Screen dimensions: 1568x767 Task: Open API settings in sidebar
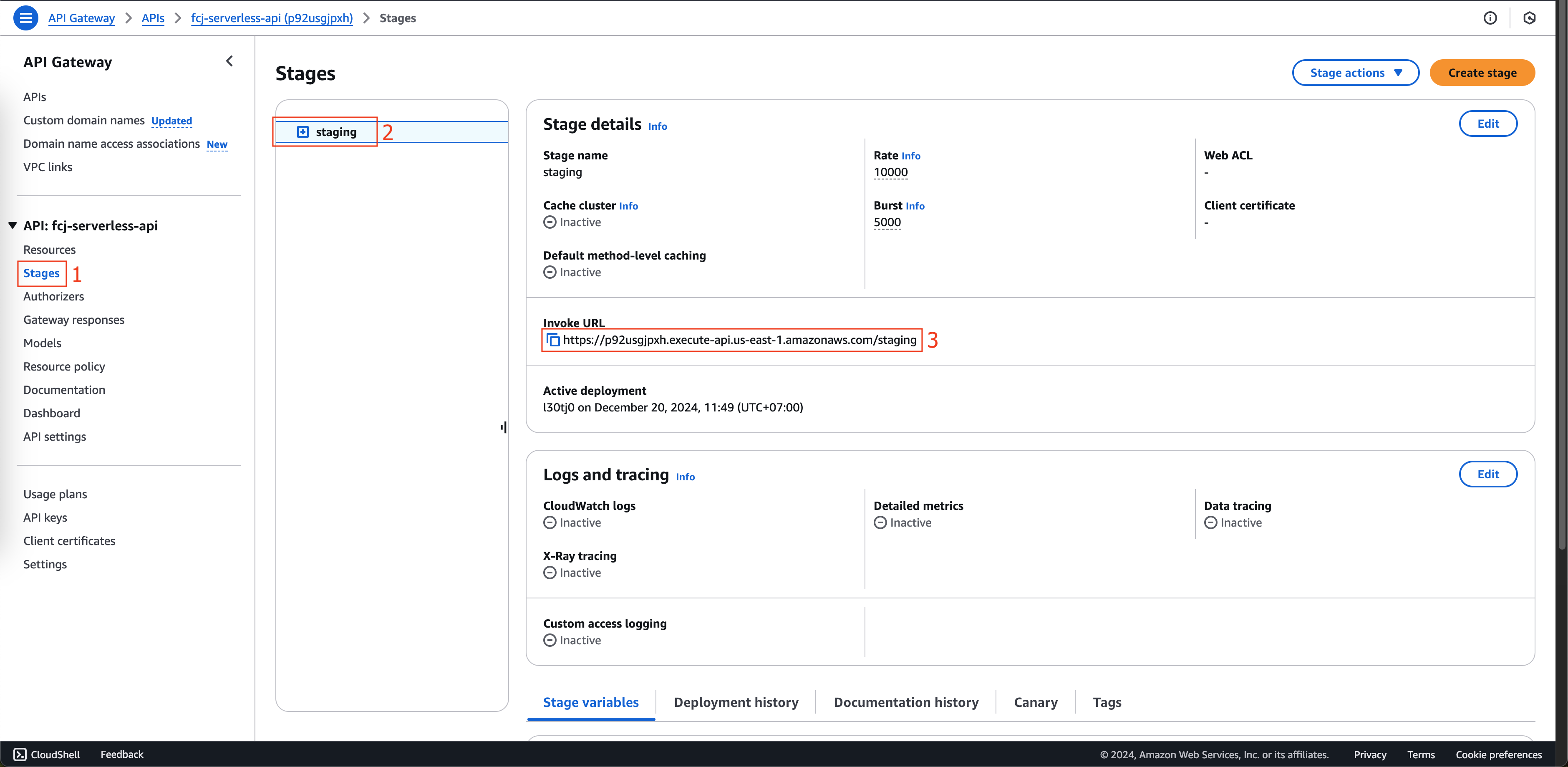[55, 436]
